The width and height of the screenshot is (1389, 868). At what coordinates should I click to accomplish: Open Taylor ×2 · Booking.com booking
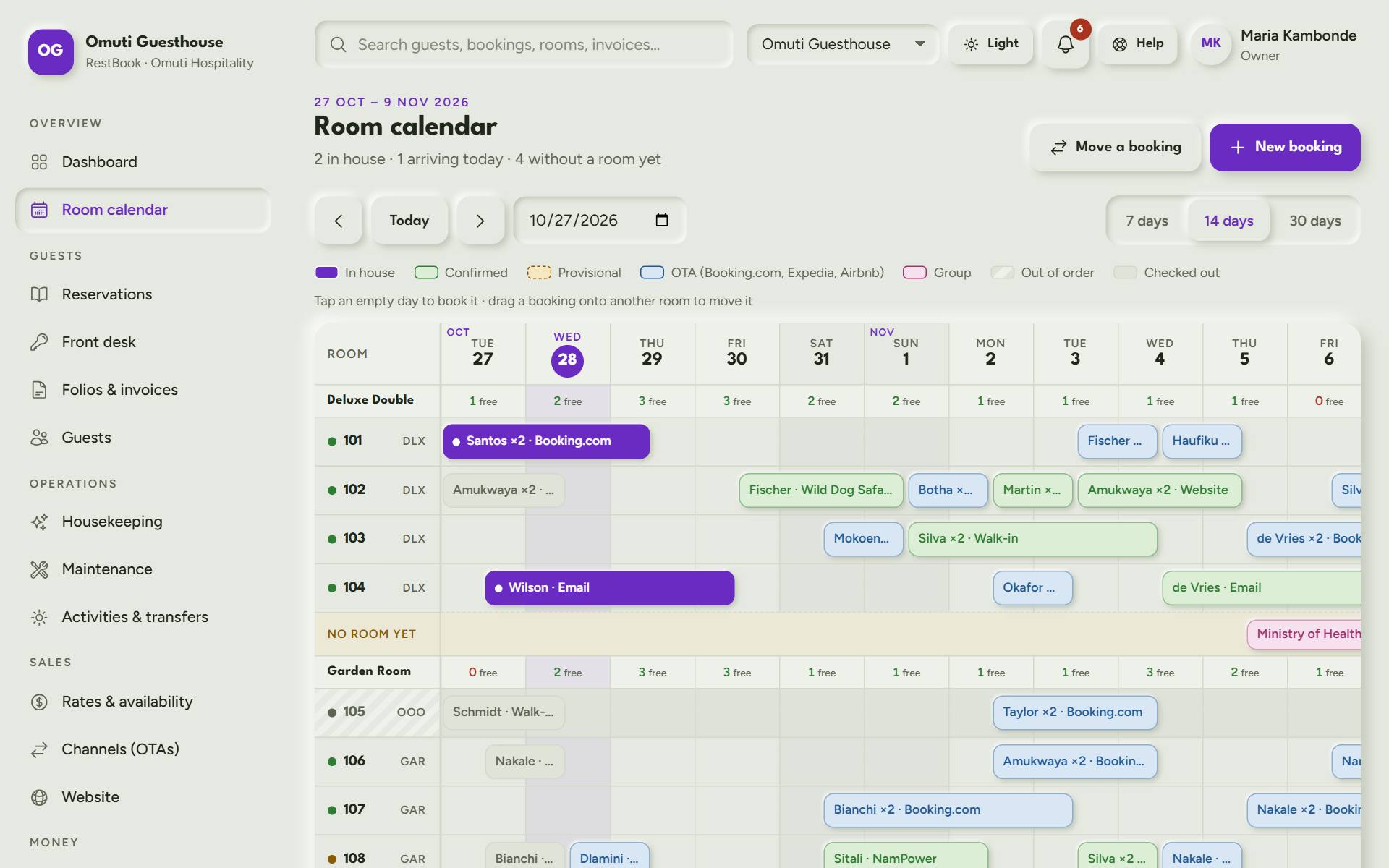click(1074, 712)
